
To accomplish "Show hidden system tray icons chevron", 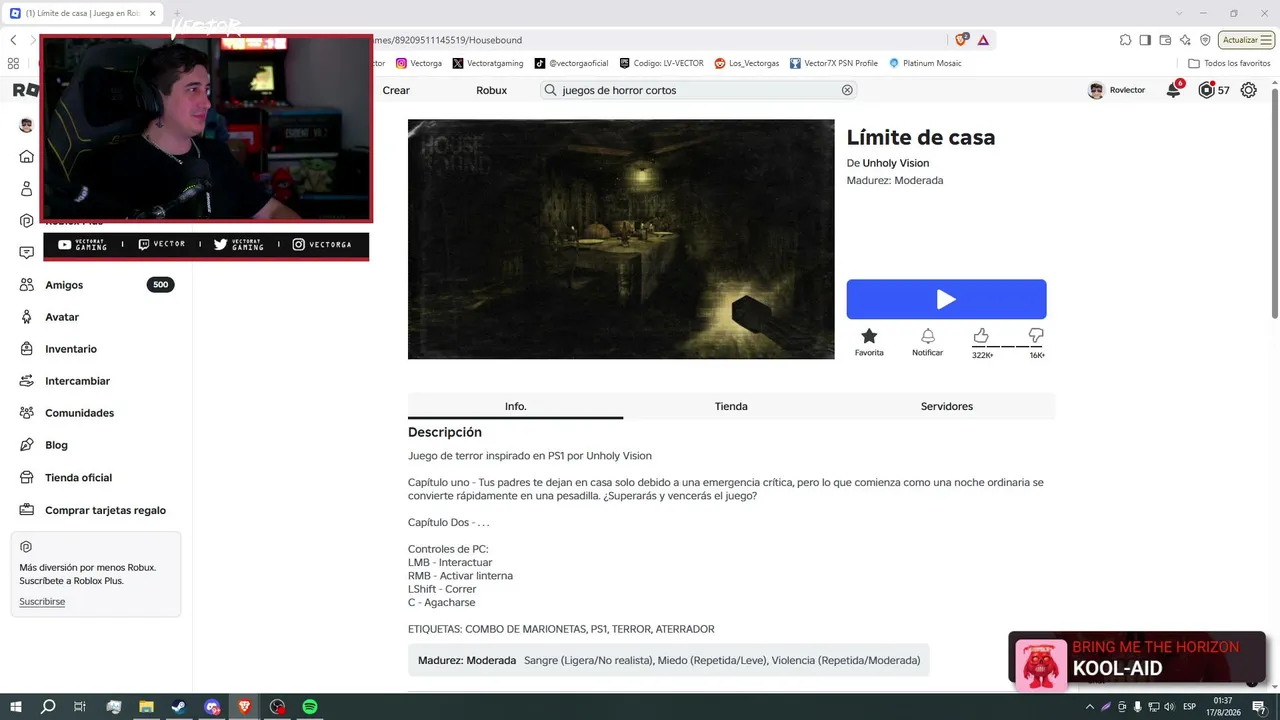I will [1089, 707].
